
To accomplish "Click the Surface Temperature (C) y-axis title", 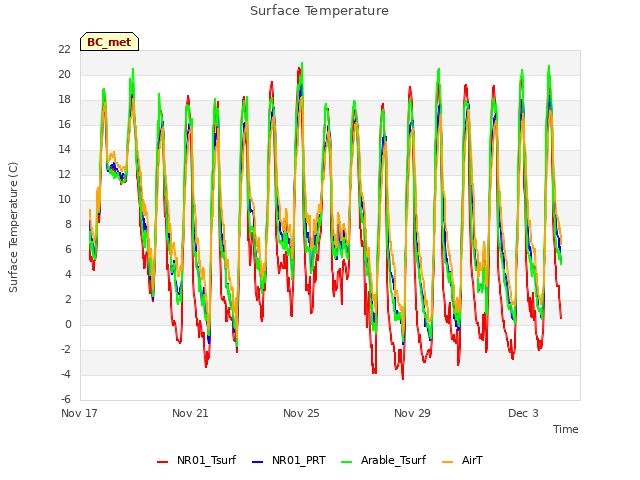I will tap(13, 227).
